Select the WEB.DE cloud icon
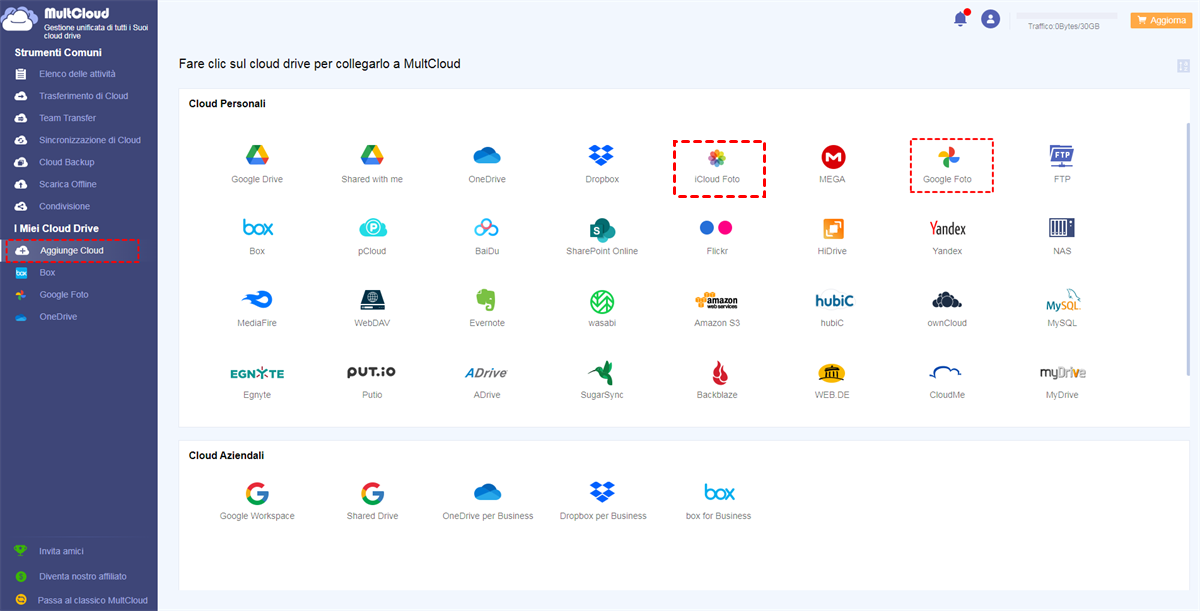 click(833, 372)
